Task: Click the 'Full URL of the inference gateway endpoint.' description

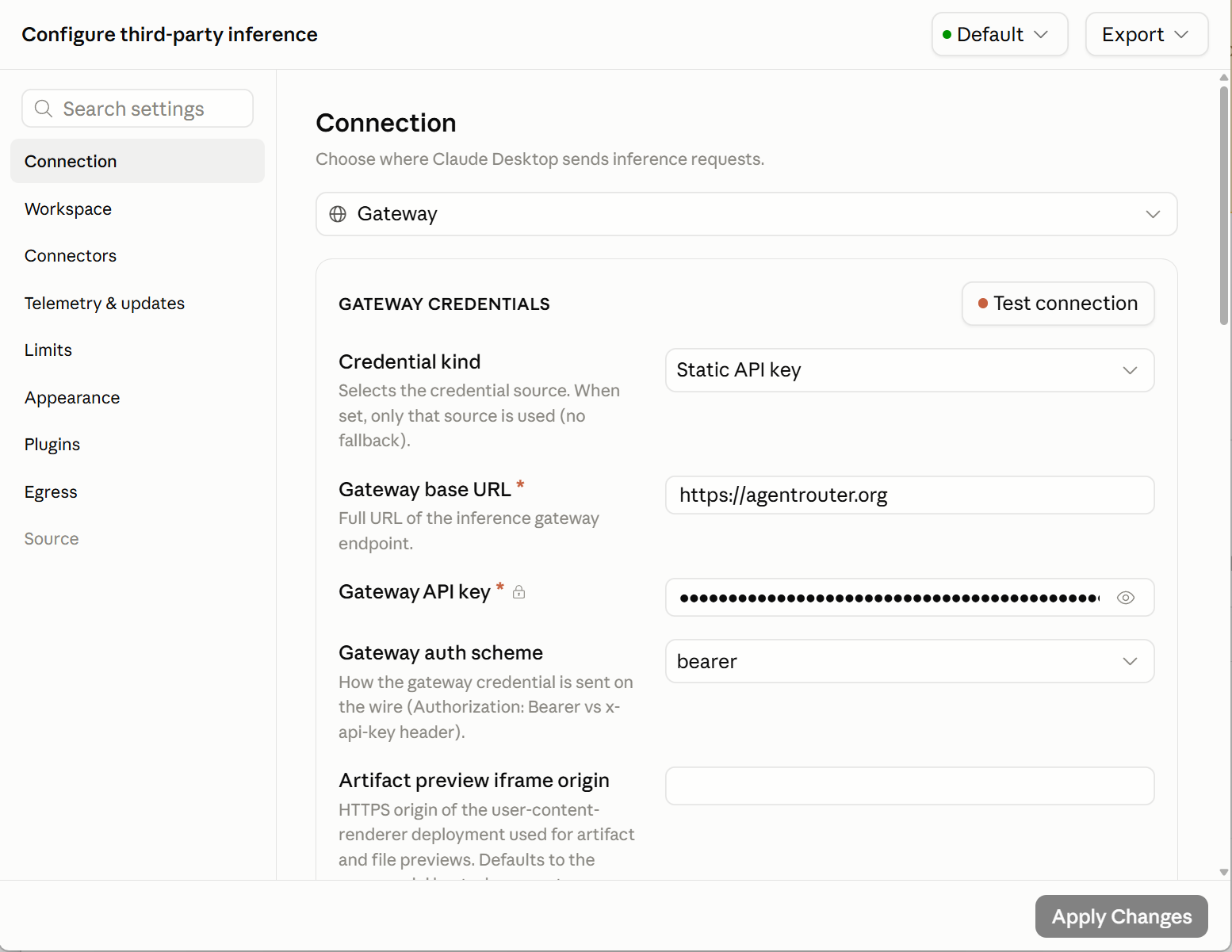Action: click(x=469, y=530)
